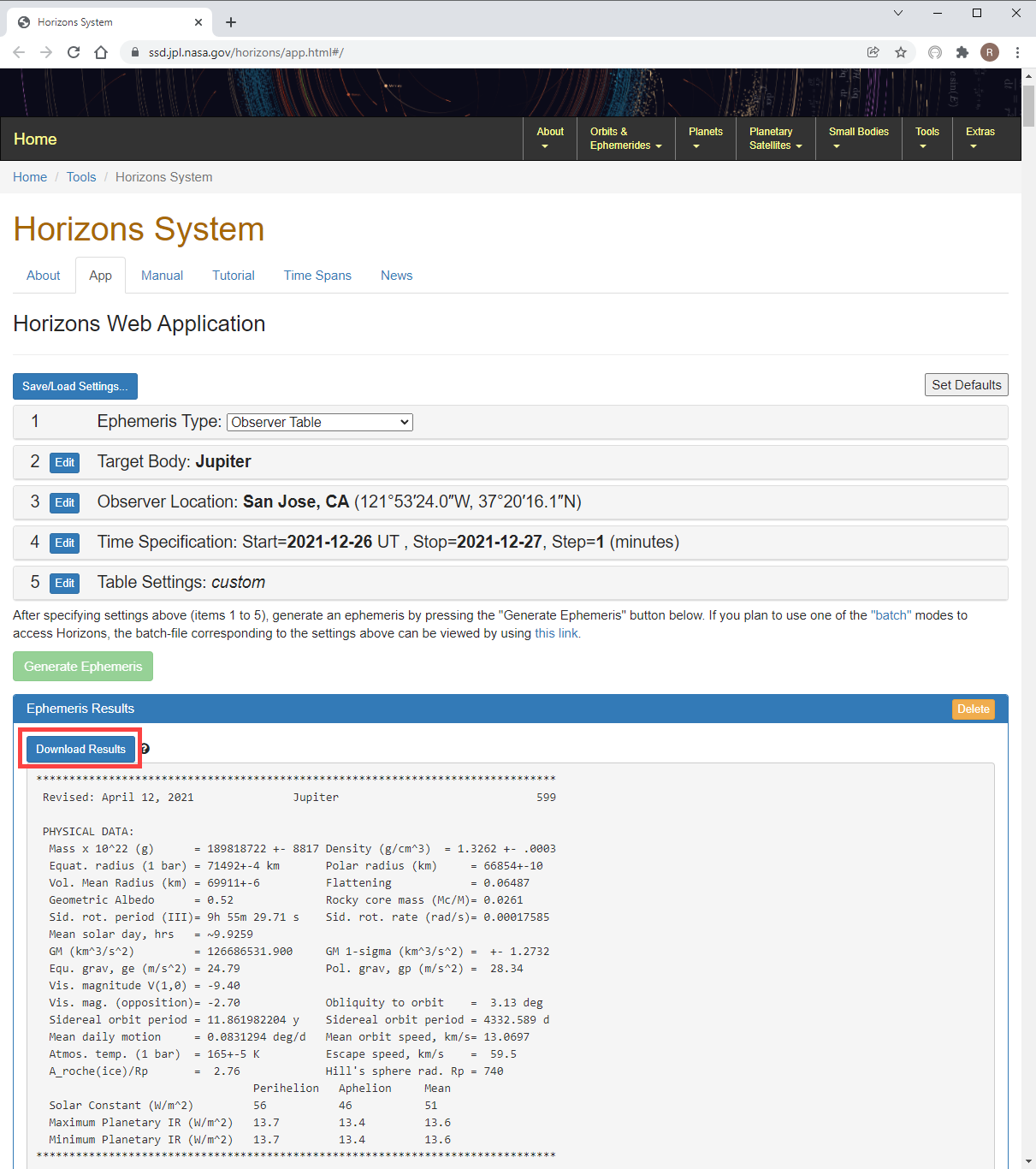This screenshot has width=1036, height=1169.
Task: Open a new browser tab
Action: pyautogui.click(x=231, y=22)
